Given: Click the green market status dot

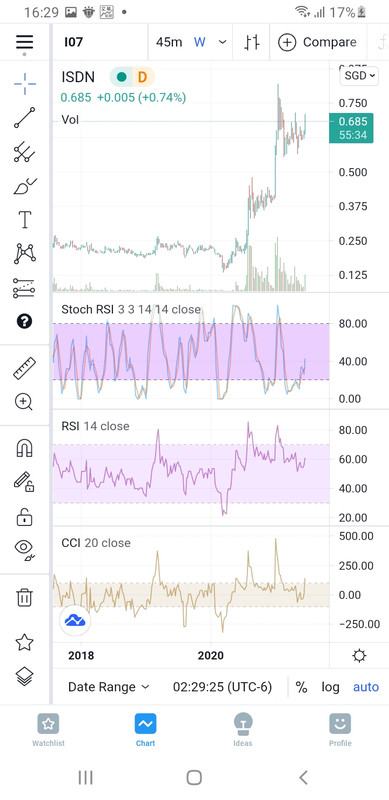Looking at the screenshot, I should tap(121, 77).
